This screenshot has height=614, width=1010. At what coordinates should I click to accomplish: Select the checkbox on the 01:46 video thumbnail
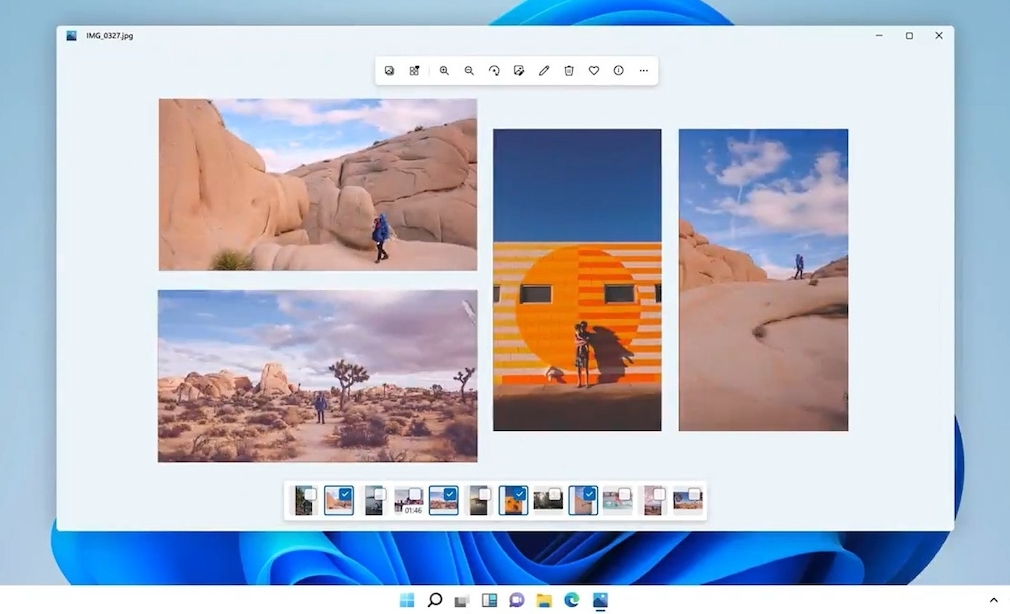[x=415, y=494]
